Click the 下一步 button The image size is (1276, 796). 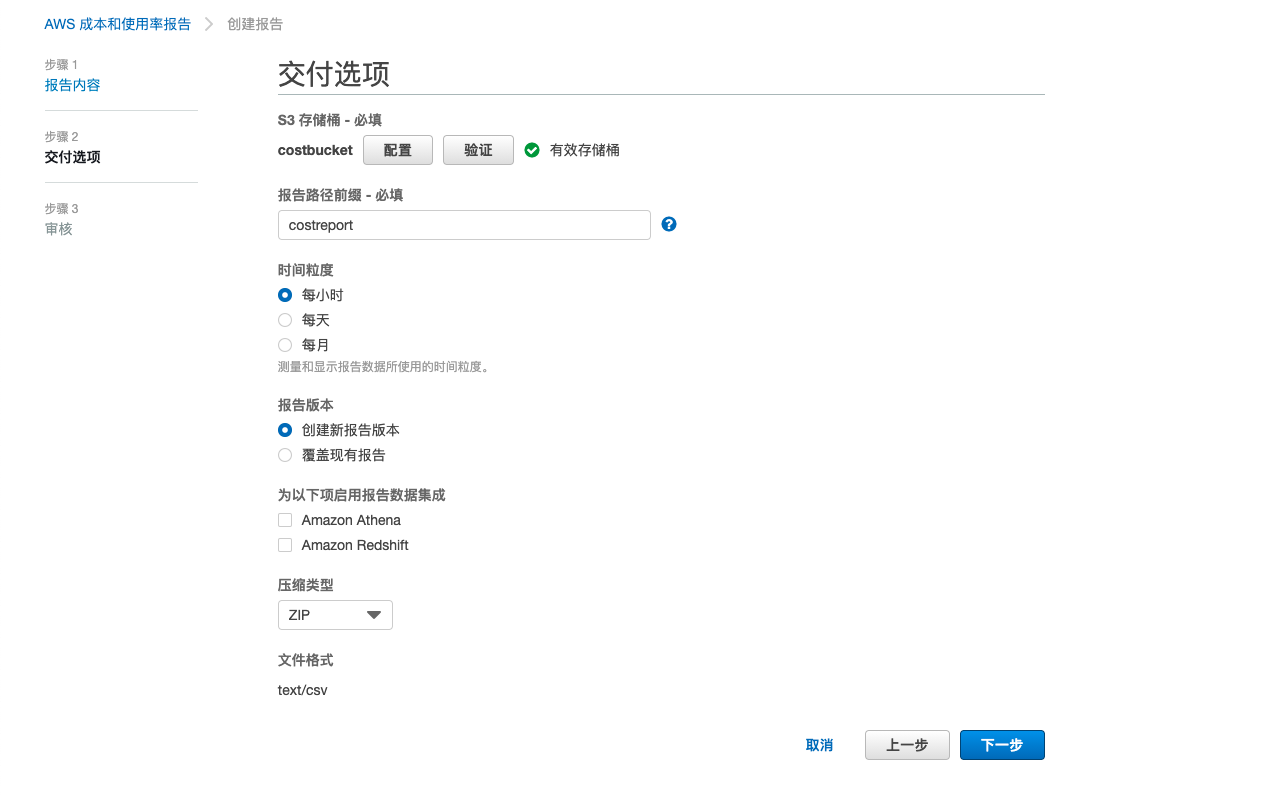[1001, 745]
